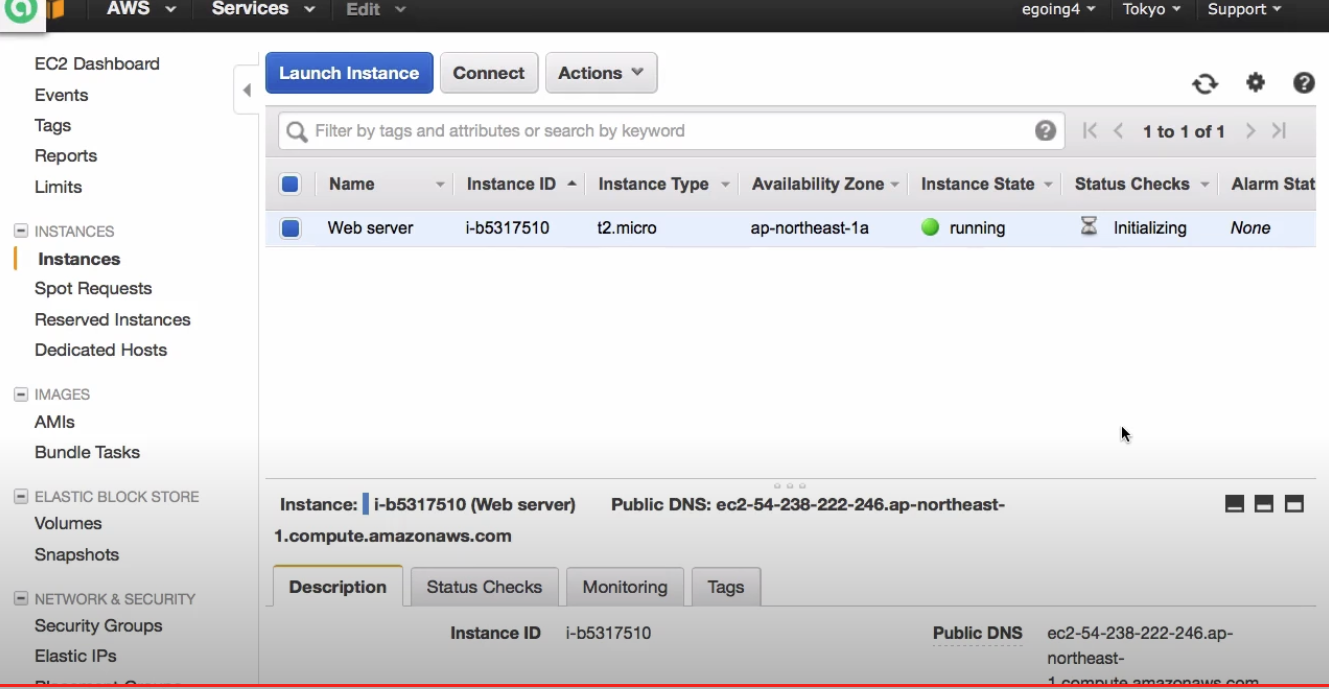Viewport: 1329px width, 689px height.
Task: Collapse the ELASTIC BLOCK STORE section
Action: click(x=20, y=496)
